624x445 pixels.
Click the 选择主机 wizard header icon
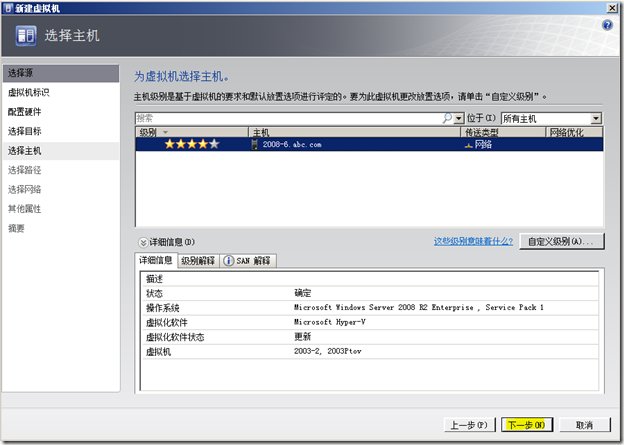pyautogui.click(x=26, y=36)
